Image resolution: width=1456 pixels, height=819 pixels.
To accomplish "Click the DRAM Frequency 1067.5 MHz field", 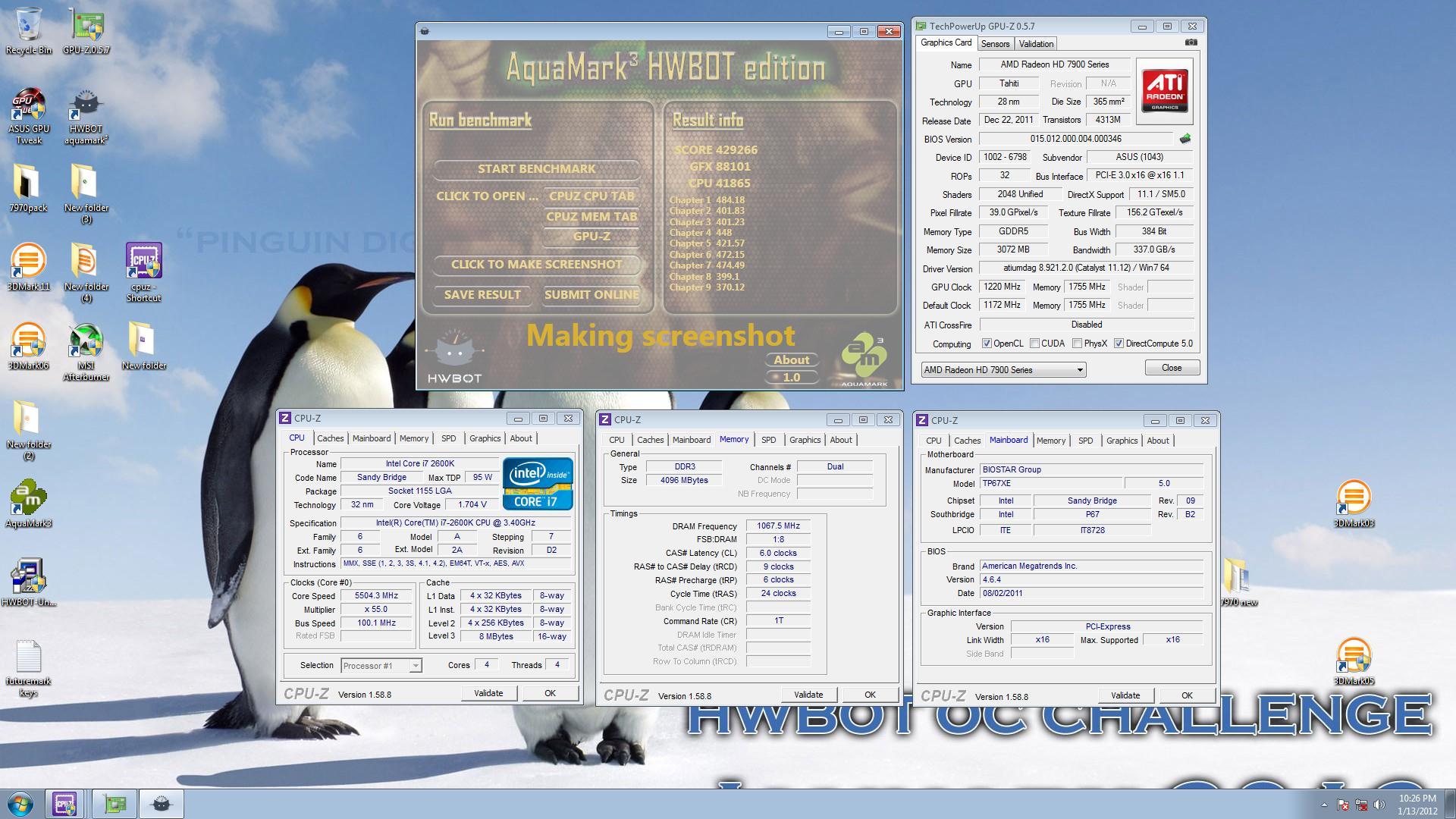I will click(x=778, y=526).
